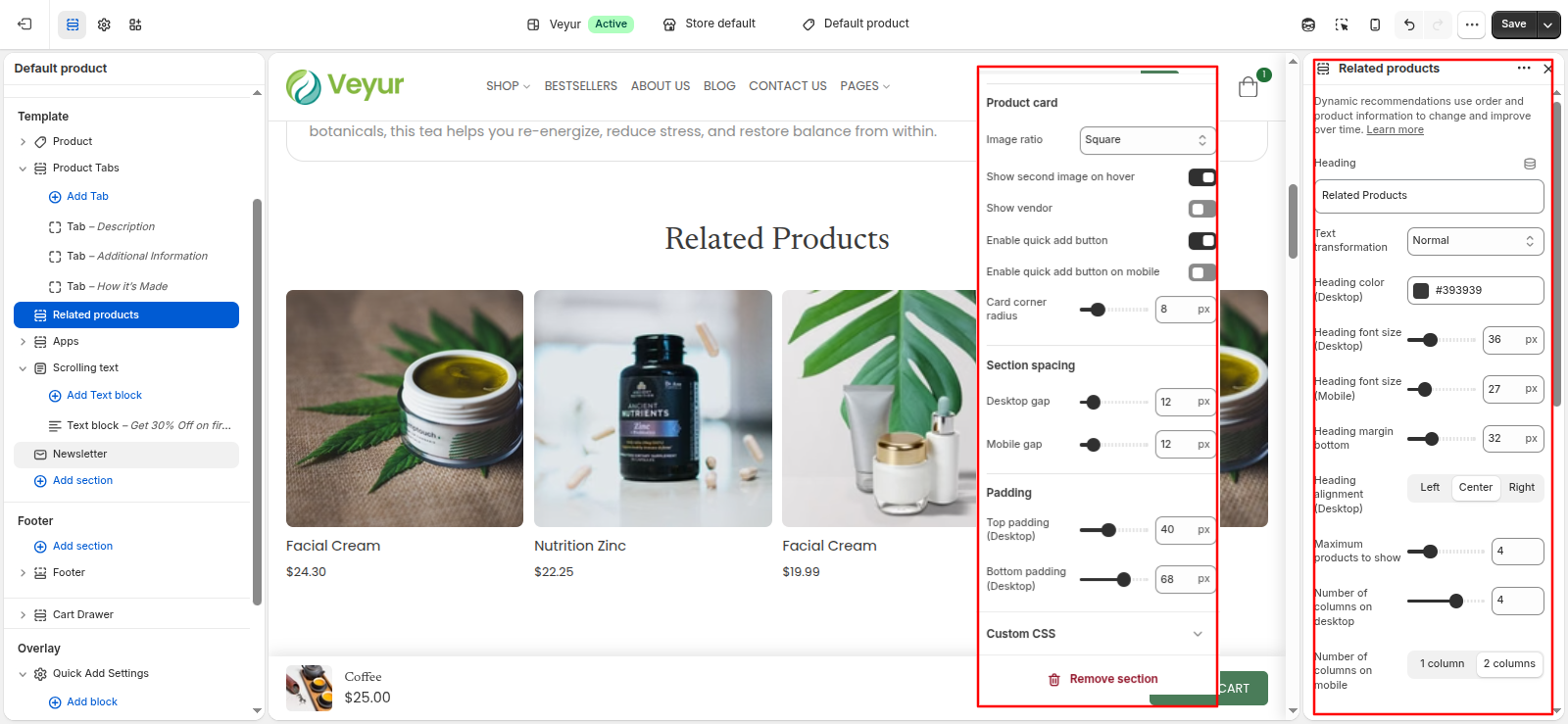Click the Veyur logo in preview

[x=345, y=86]
